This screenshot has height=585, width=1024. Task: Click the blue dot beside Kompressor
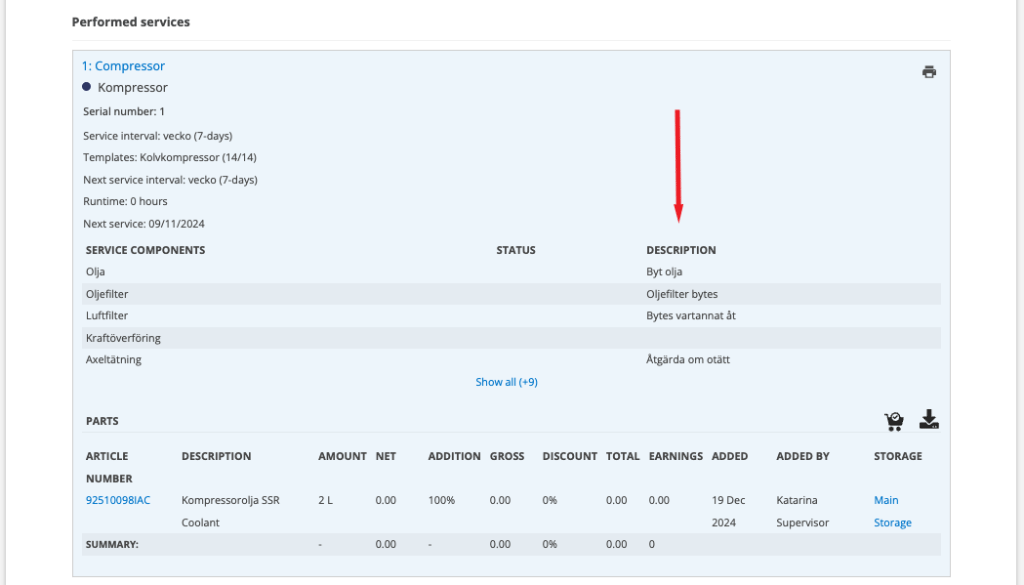point(86,87)
